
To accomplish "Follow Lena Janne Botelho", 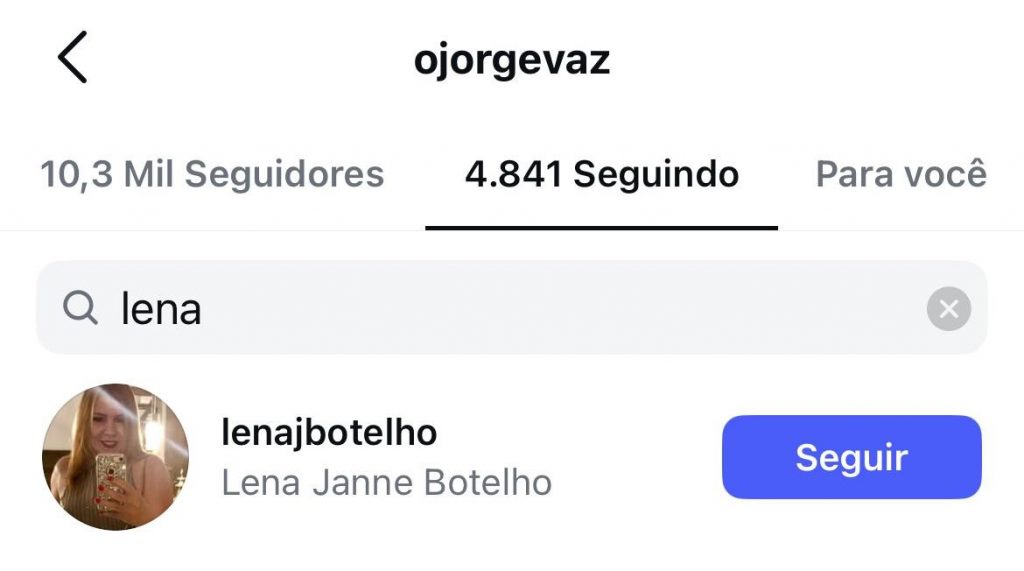I will point(851,457).
